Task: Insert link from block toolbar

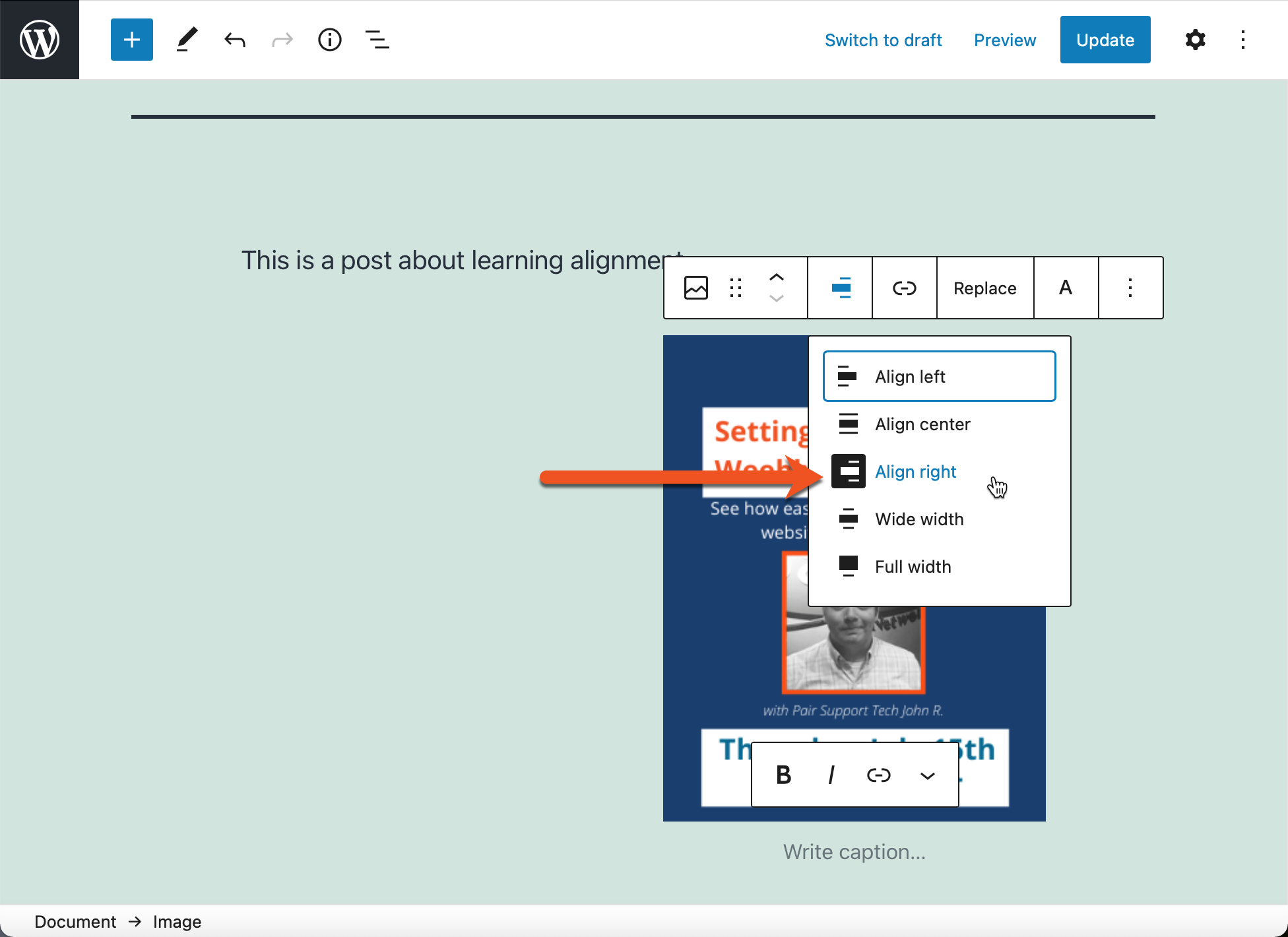Action: (904, 288)
